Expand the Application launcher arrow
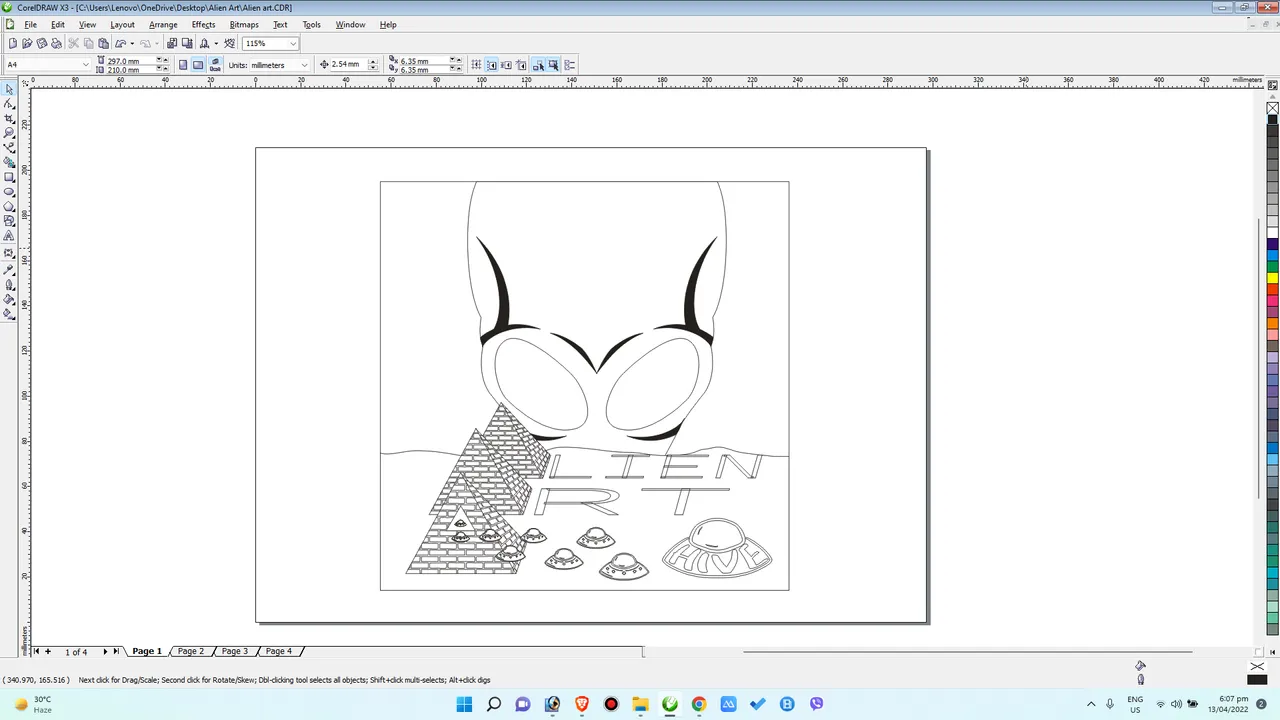This screenshot has width=1280, height=720. [x=216, y=43]
